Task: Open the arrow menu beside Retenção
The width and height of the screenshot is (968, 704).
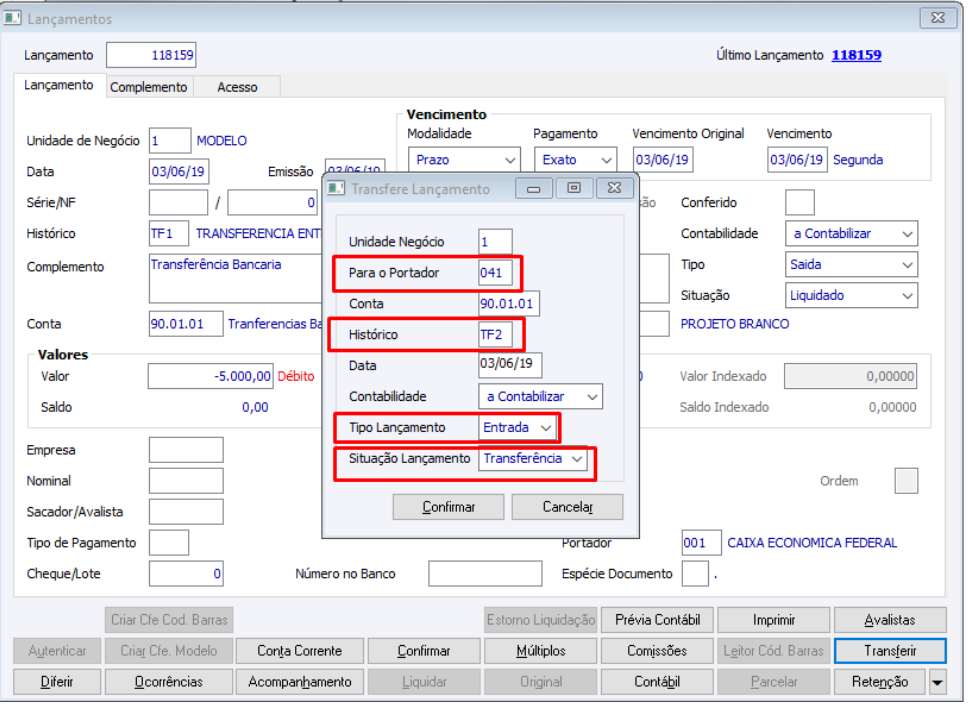Action: point(937,682)
